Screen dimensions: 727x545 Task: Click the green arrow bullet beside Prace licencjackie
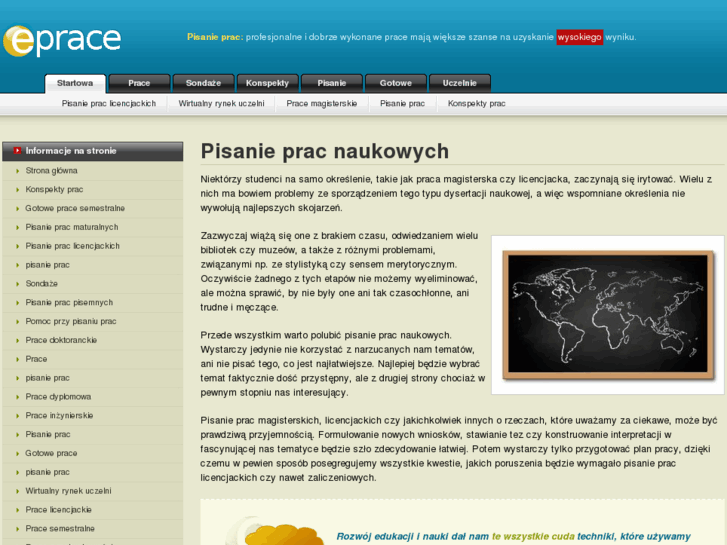[x=18, y=510]
